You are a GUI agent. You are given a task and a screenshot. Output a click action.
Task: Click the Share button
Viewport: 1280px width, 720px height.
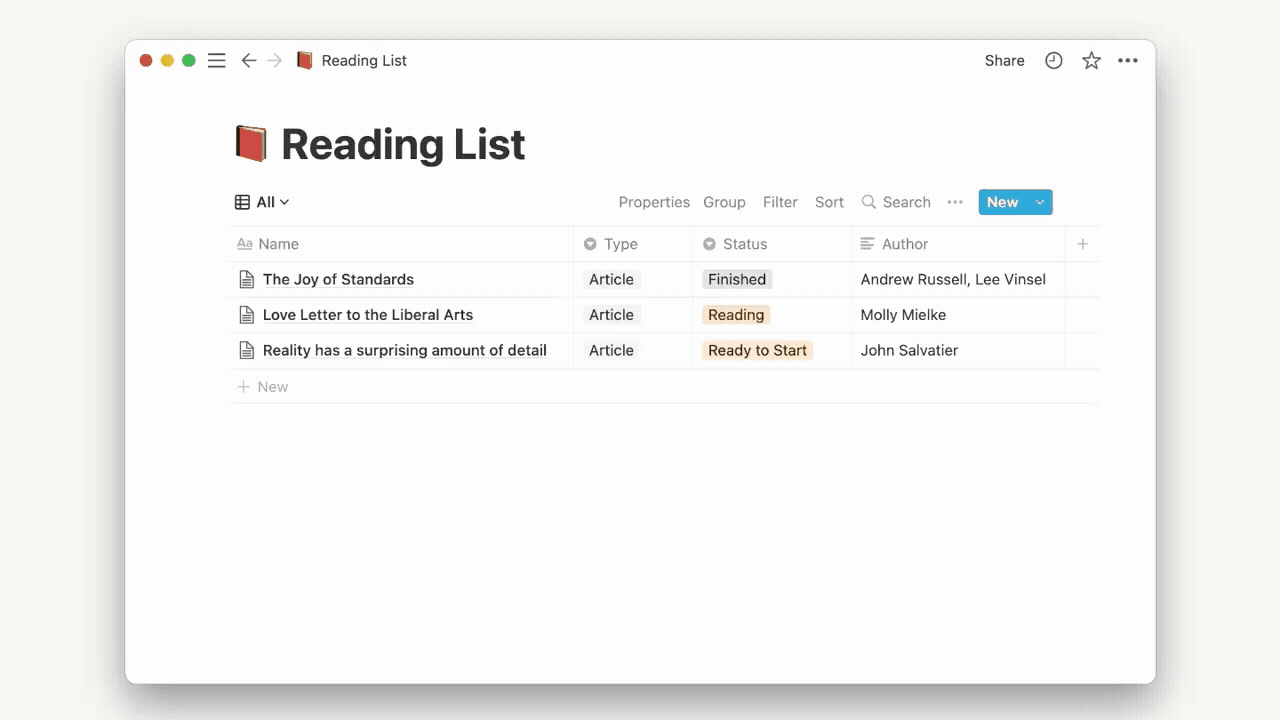tap(1004, 61)
